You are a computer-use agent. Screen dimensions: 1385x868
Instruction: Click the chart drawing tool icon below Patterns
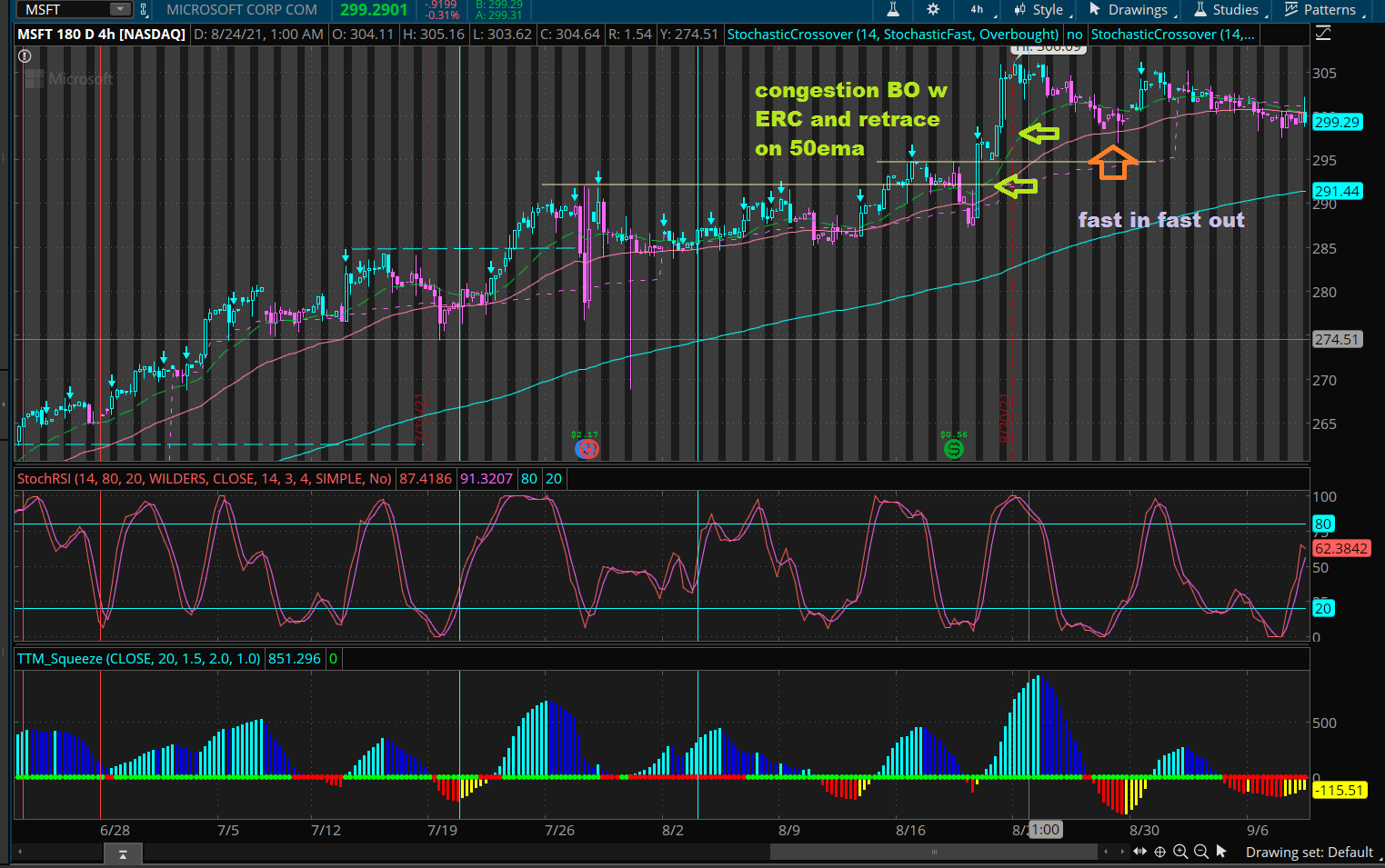pos(1323,34)
